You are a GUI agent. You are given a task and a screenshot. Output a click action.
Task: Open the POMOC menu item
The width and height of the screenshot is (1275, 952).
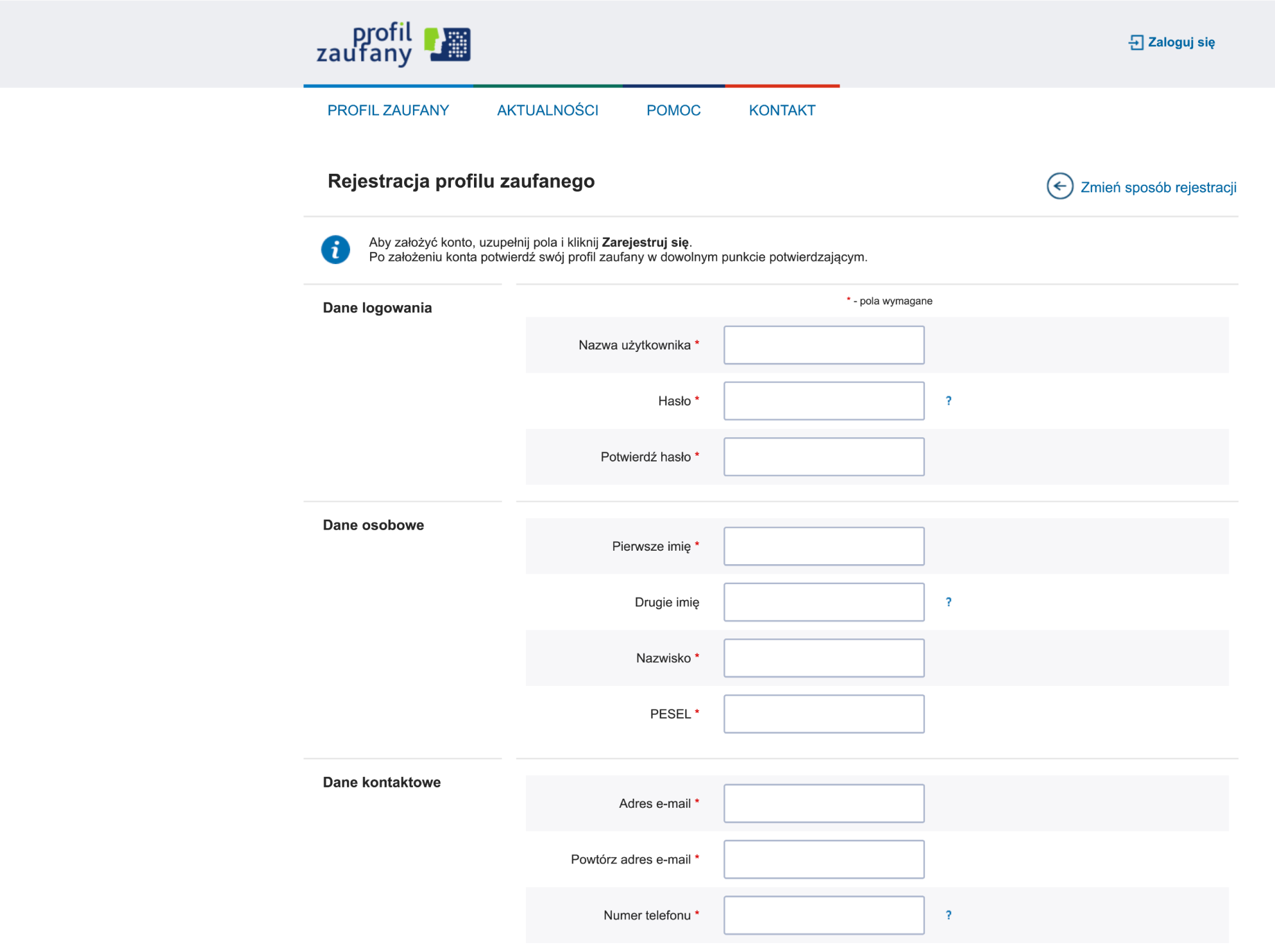click(x=673, y=110)
